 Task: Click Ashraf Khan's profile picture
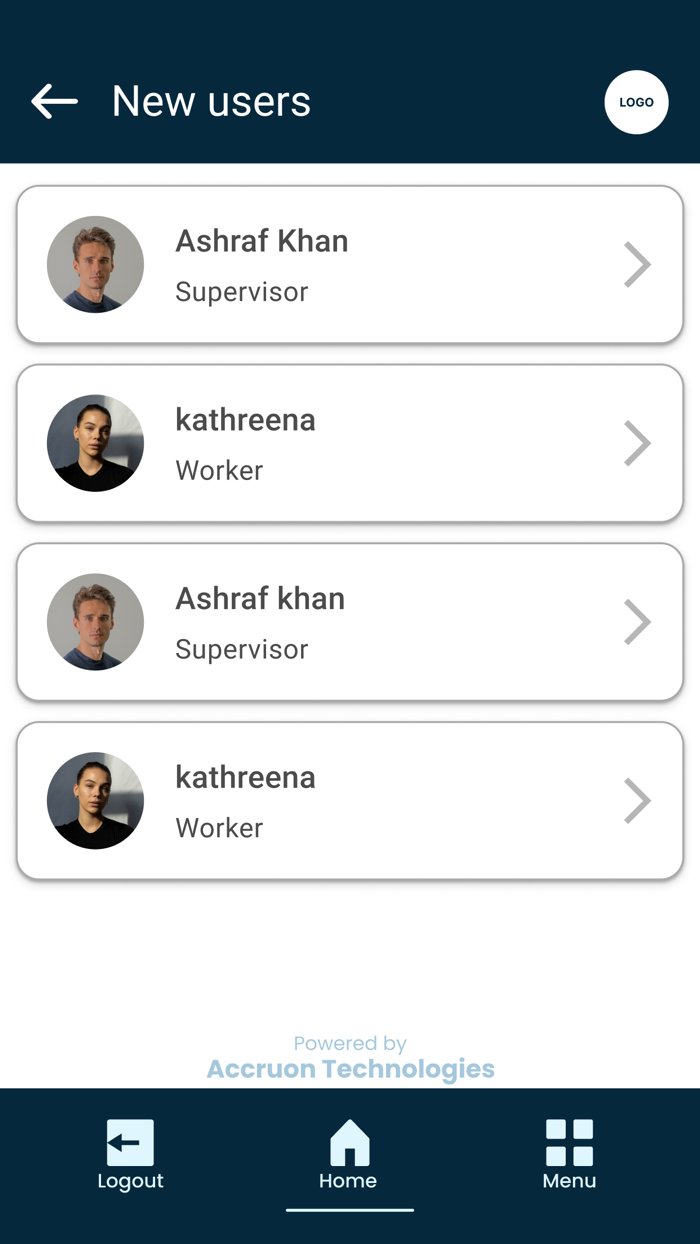(95, 264)
